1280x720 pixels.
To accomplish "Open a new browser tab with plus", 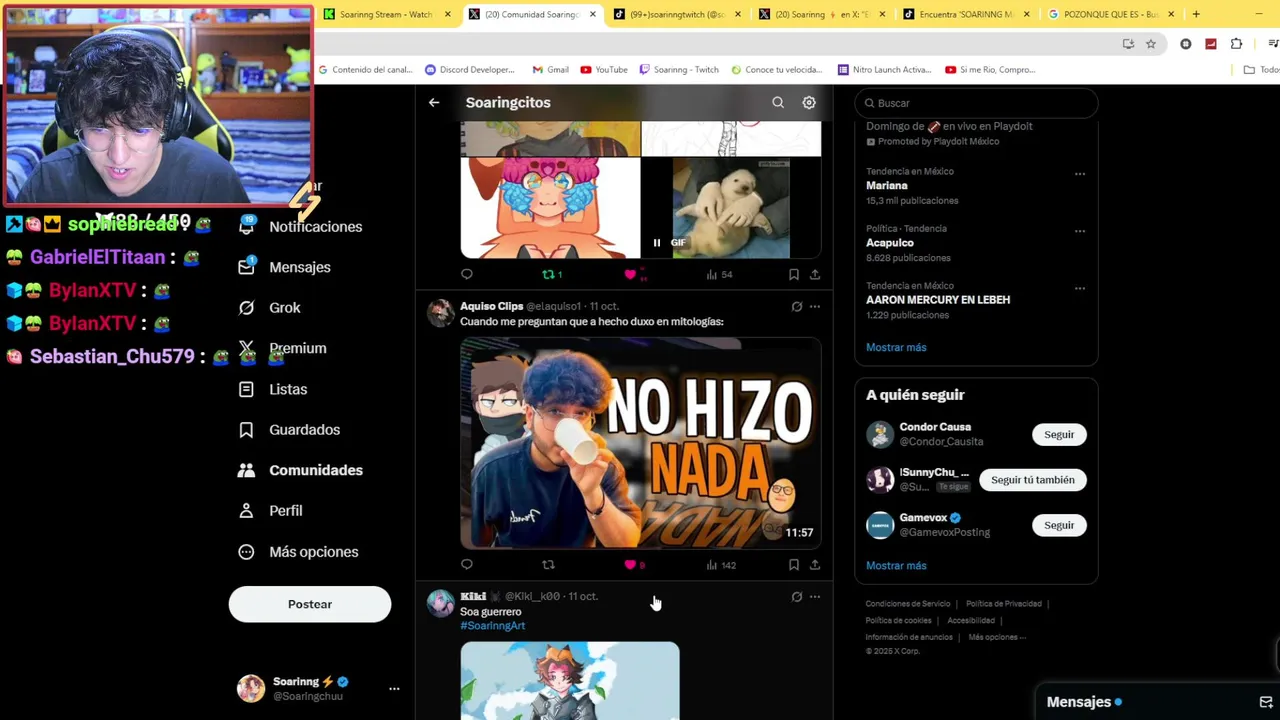I will [1196, 14].
